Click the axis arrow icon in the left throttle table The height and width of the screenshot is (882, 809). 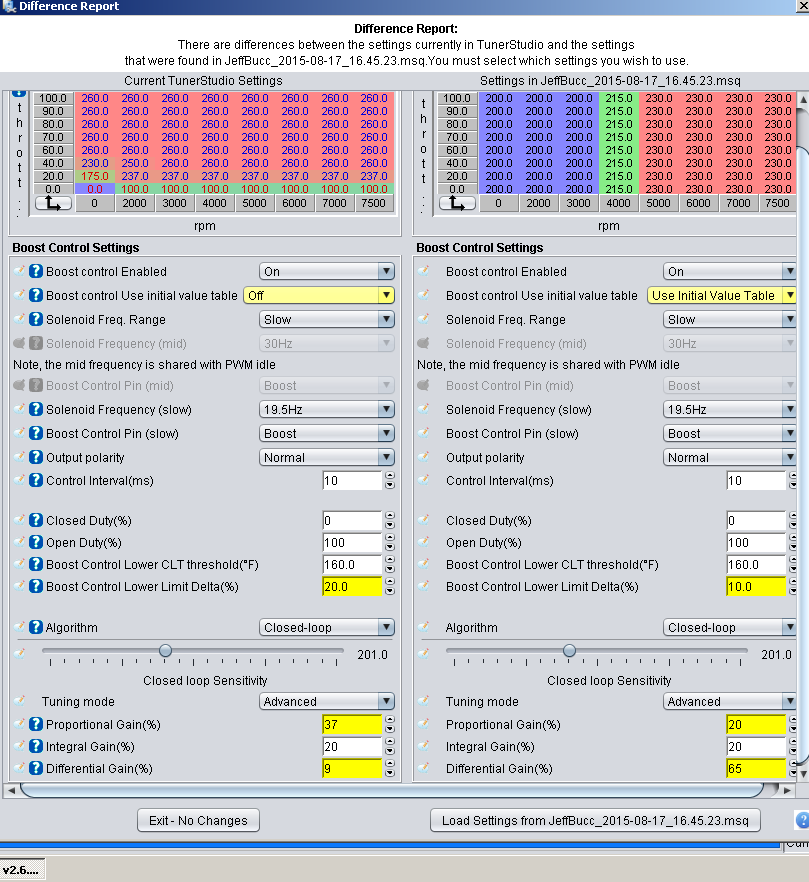tap(54, 202)
